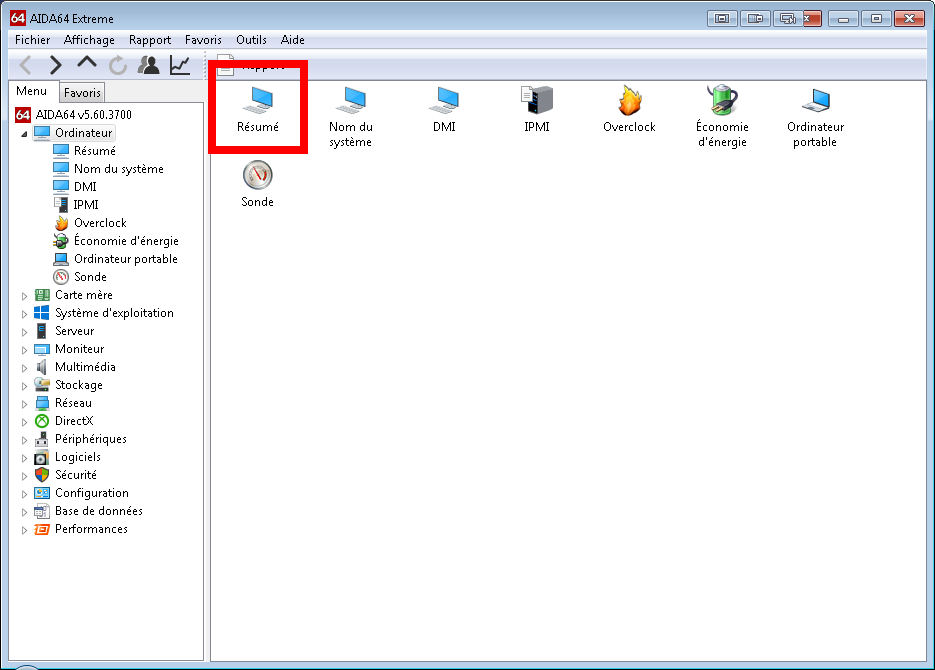Open the user icon in the toolbar
The height and width of the screenshot is (670, 935).
pos(148,65)
